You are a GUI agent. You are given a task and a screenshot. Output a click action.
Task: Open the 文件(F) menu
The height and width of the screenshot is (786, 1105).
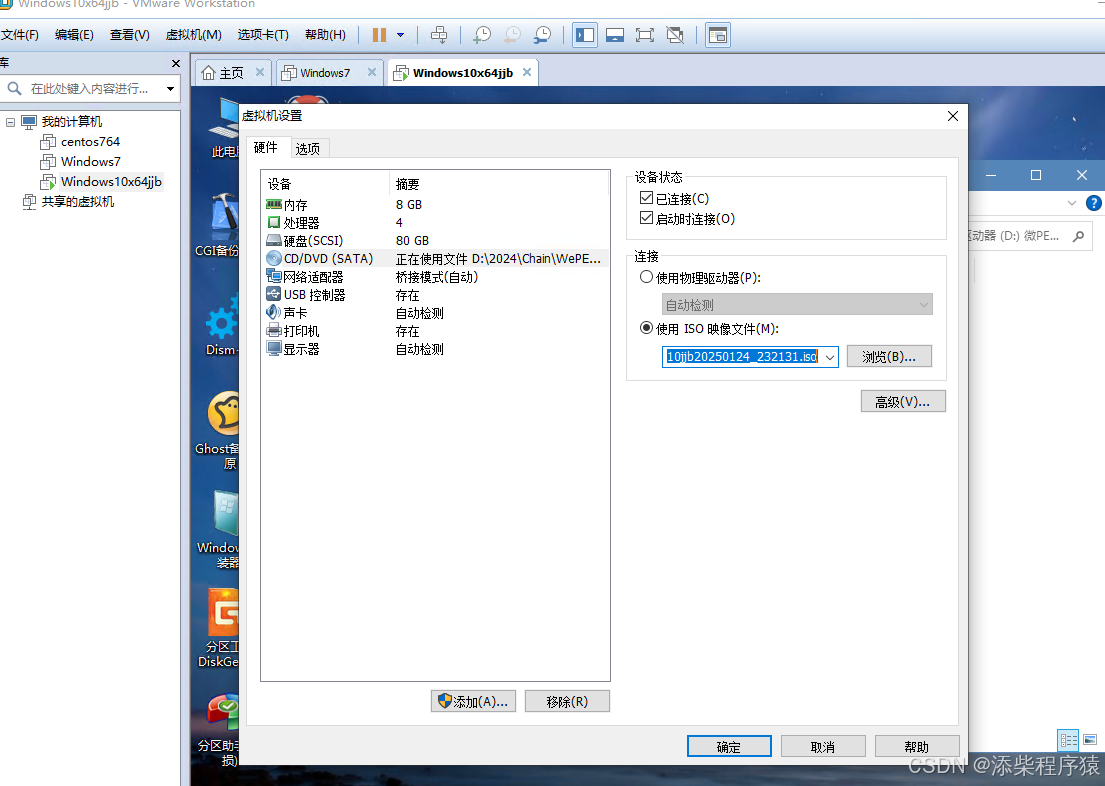20,35
